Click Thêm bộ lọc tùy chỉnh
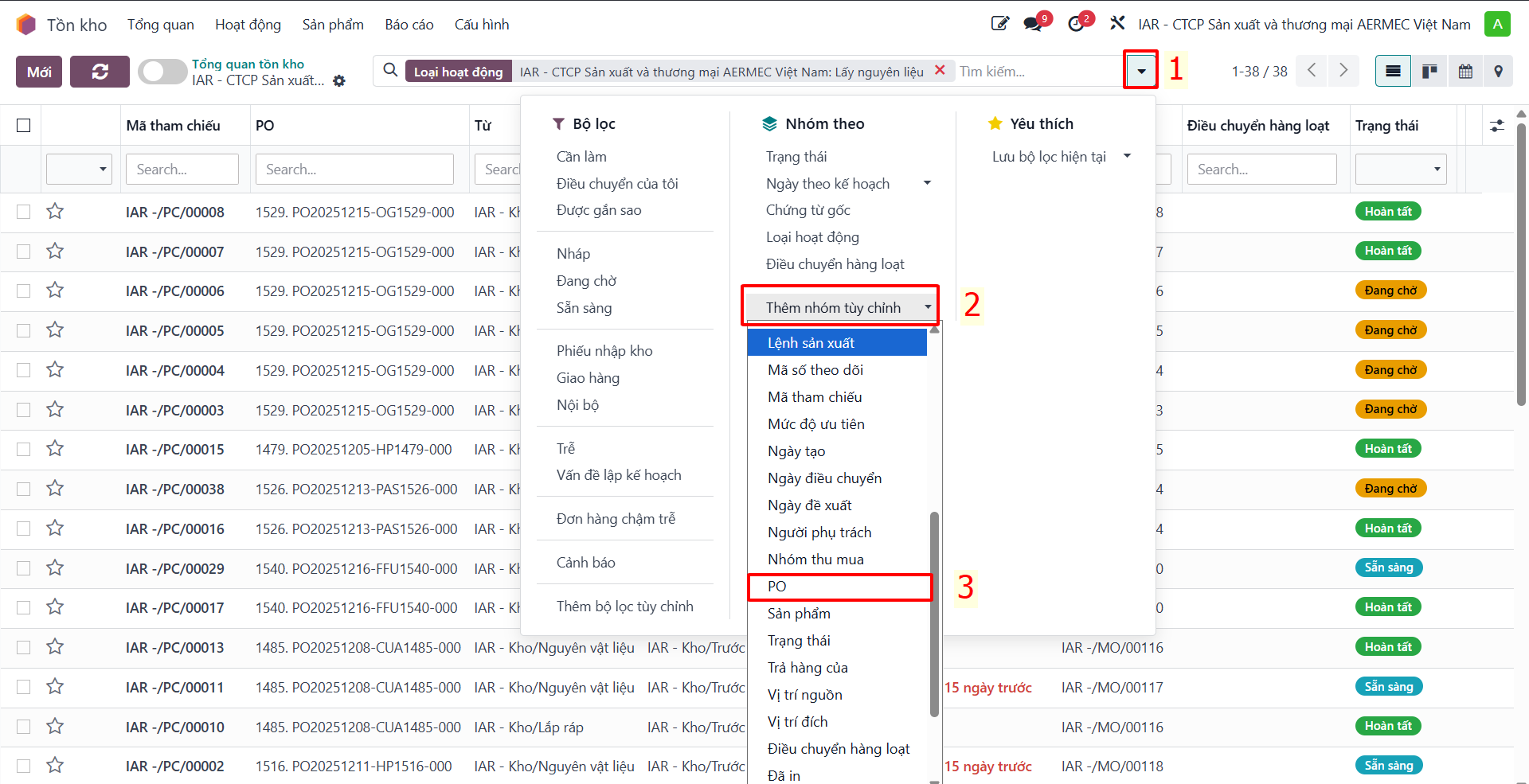 624,607
